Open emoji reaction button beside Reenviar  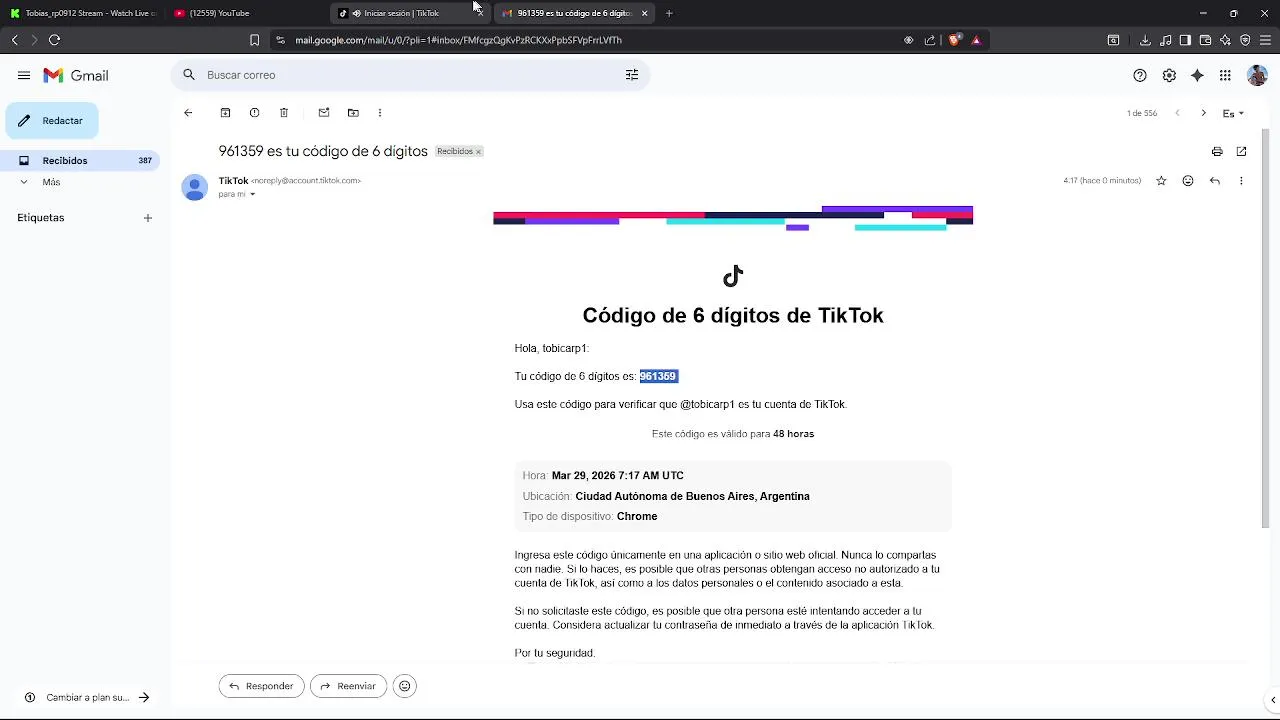point(404,686)
